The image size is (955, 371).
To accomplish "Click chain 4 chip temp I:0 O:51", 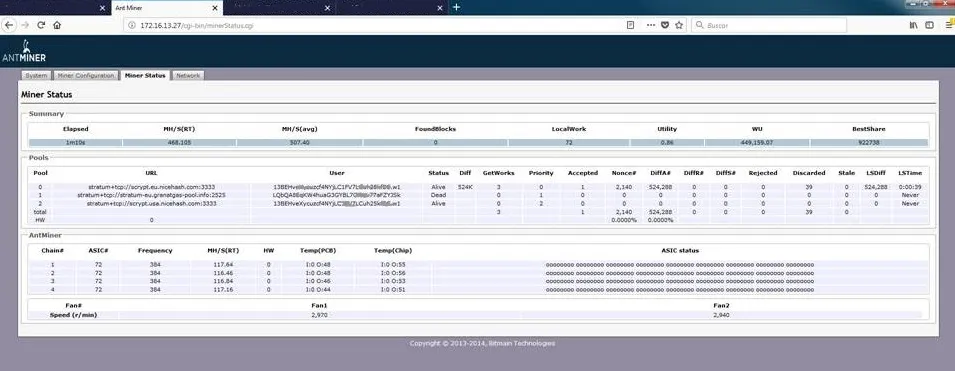I will coord(393,290).
